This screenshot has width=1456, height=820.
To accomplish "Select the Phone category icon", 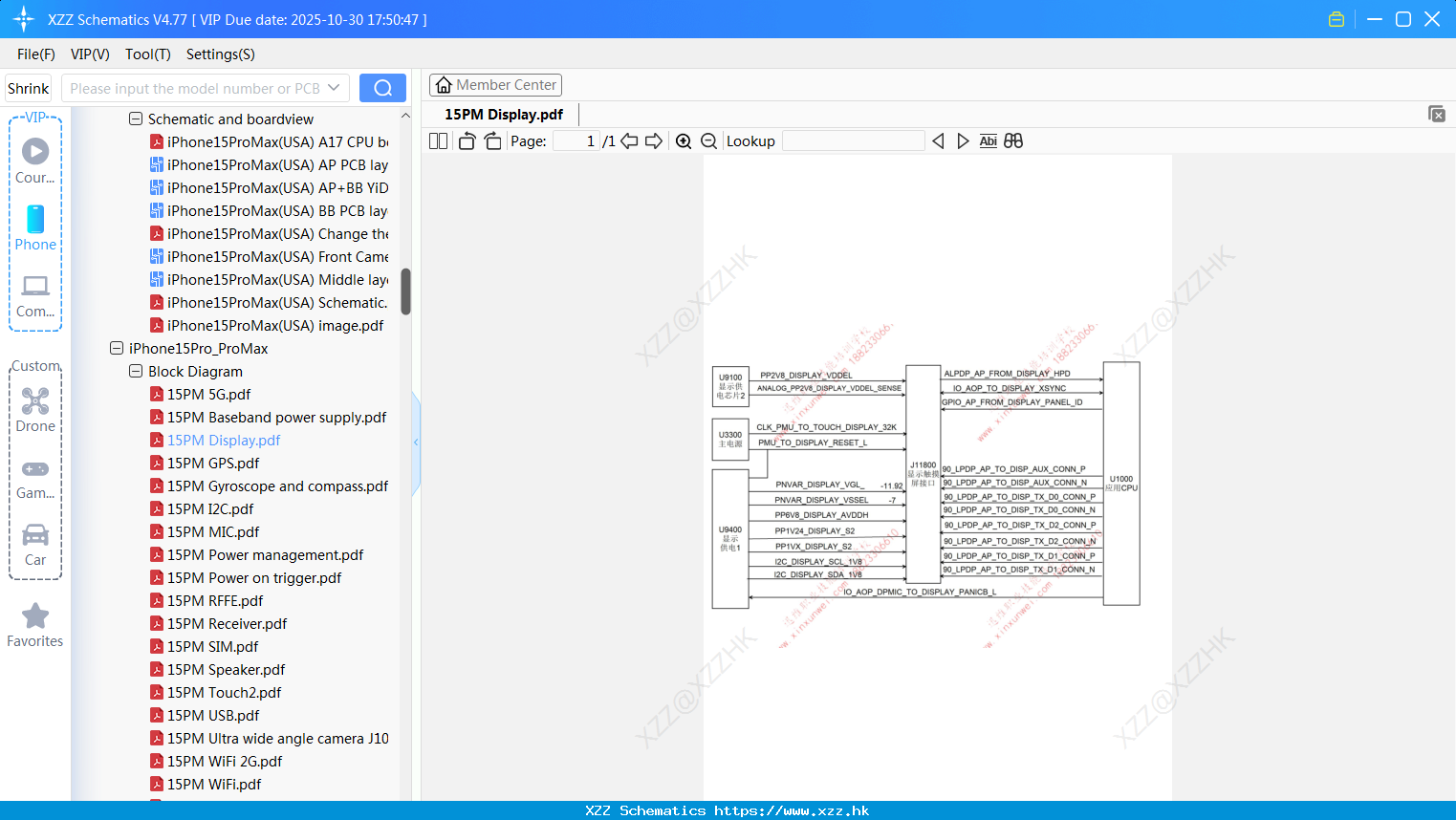I will tap(35, 228).
